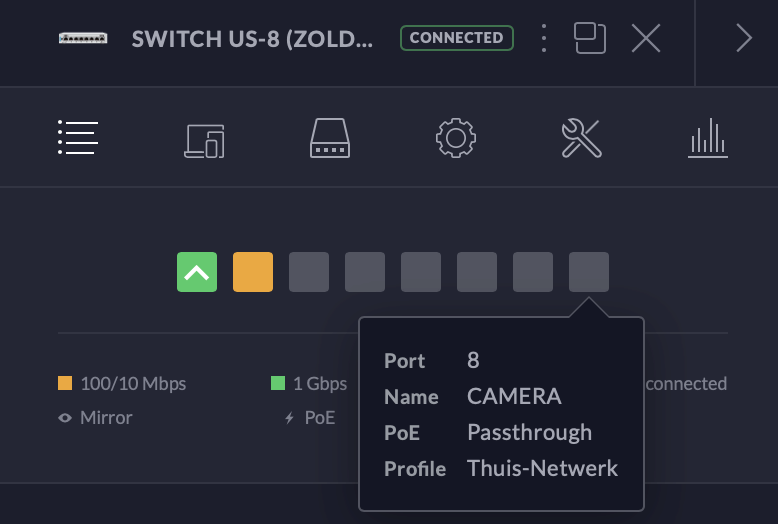Select gray port 3
The image size is (778, 524).
(309, 272)
